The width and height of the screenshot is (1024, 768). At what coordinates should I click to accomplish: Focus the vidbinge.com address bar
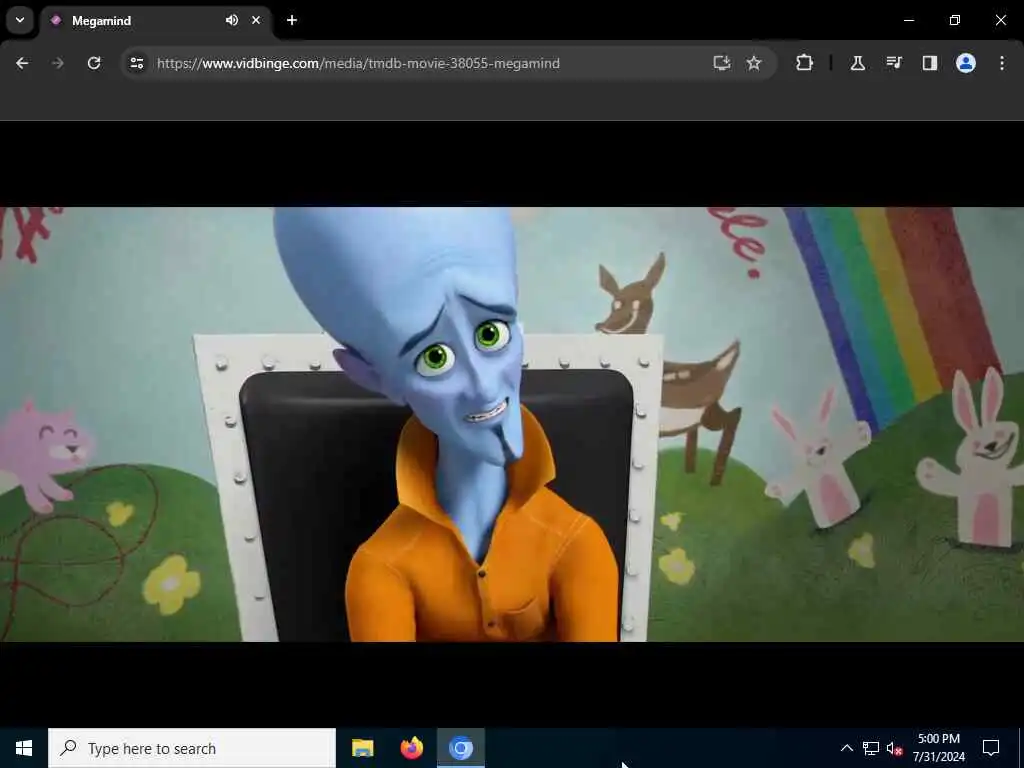431,63
